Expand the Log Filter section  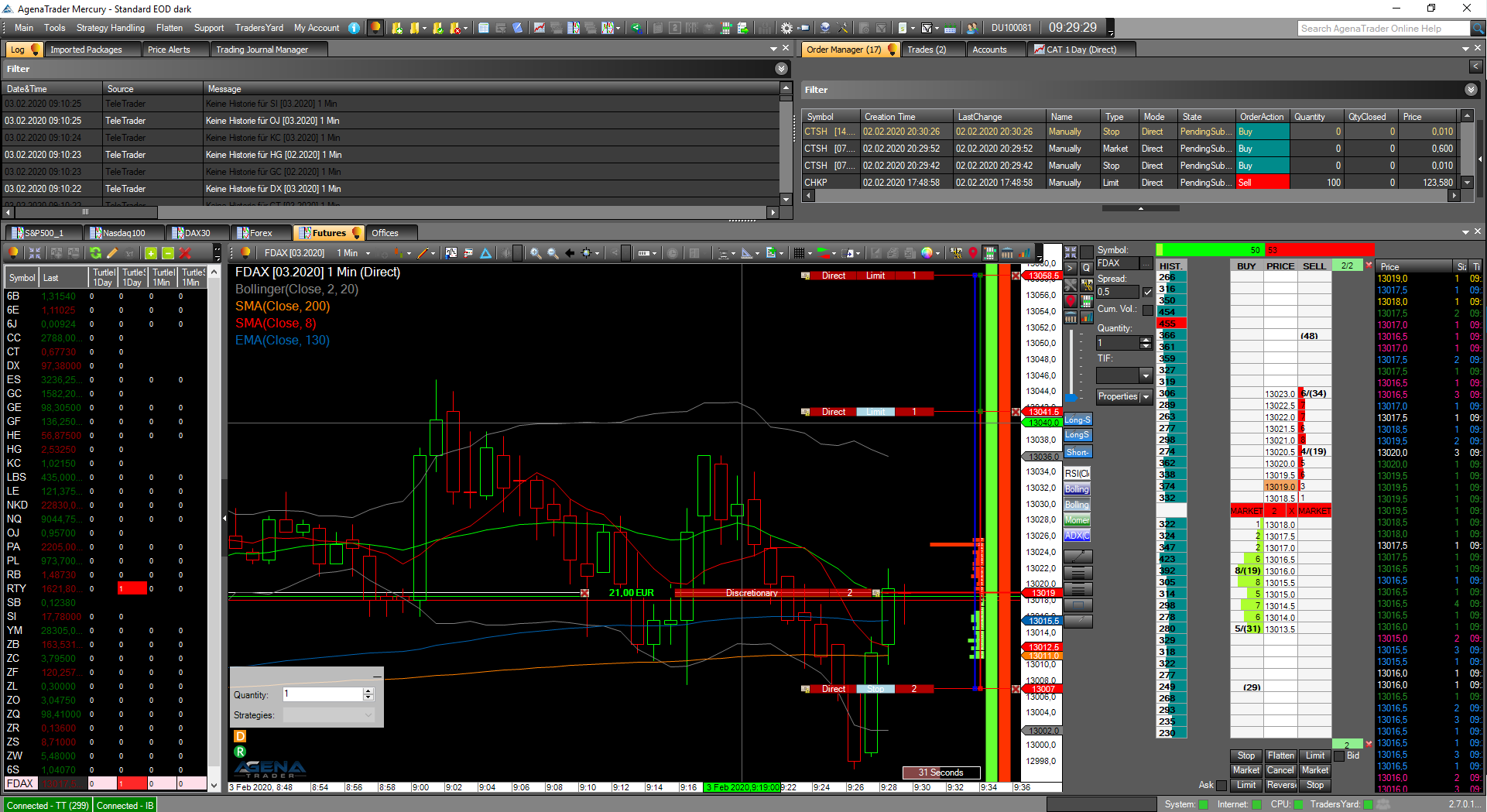coord(781,69)
